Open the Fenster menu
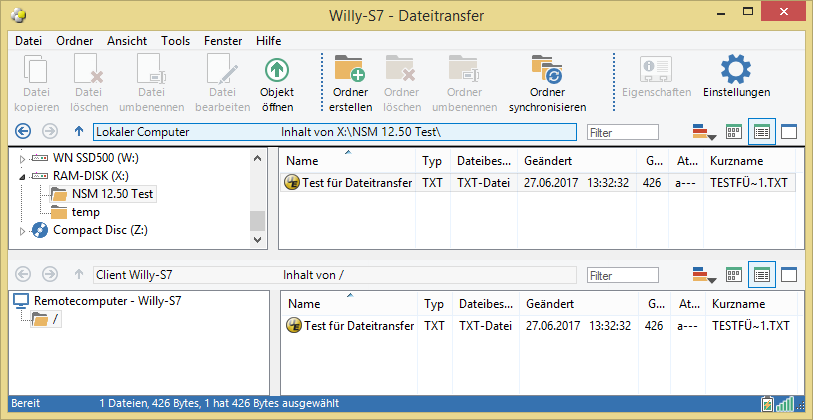Viewport: 813px width, 420px height. pos(223,41)
